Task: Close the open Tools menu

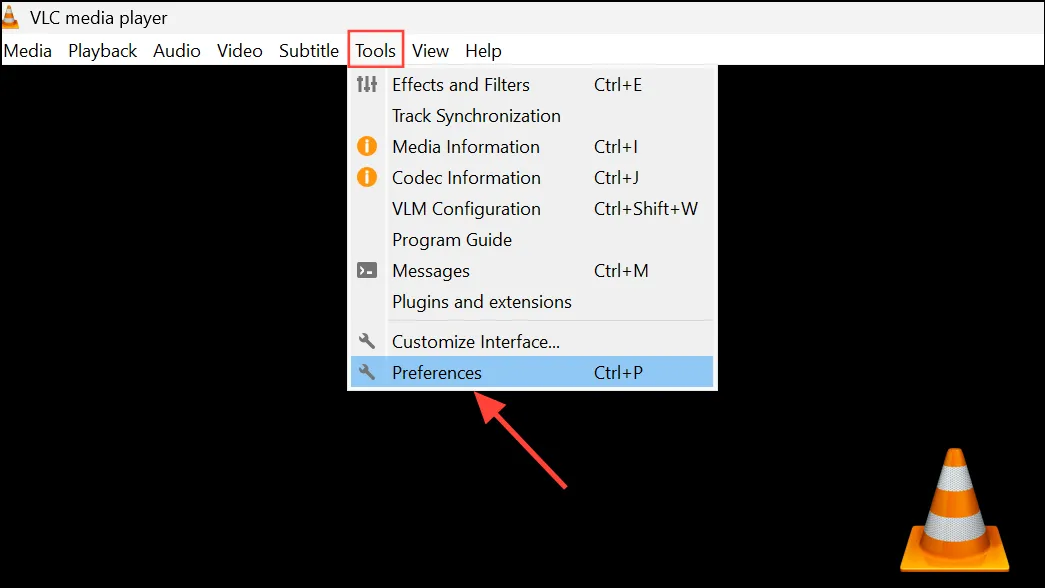Action: 375,51
